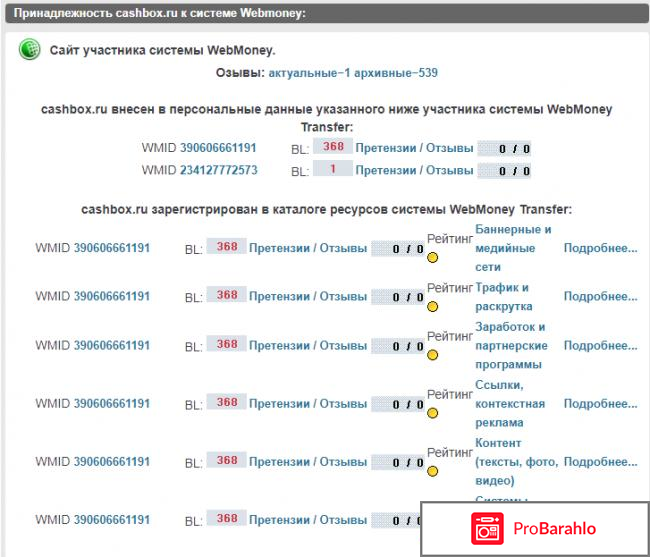Click the BL 368 badge in the Трафик и раскрутка row
This screenshot has width=650, height=557.
pos(227,295)
